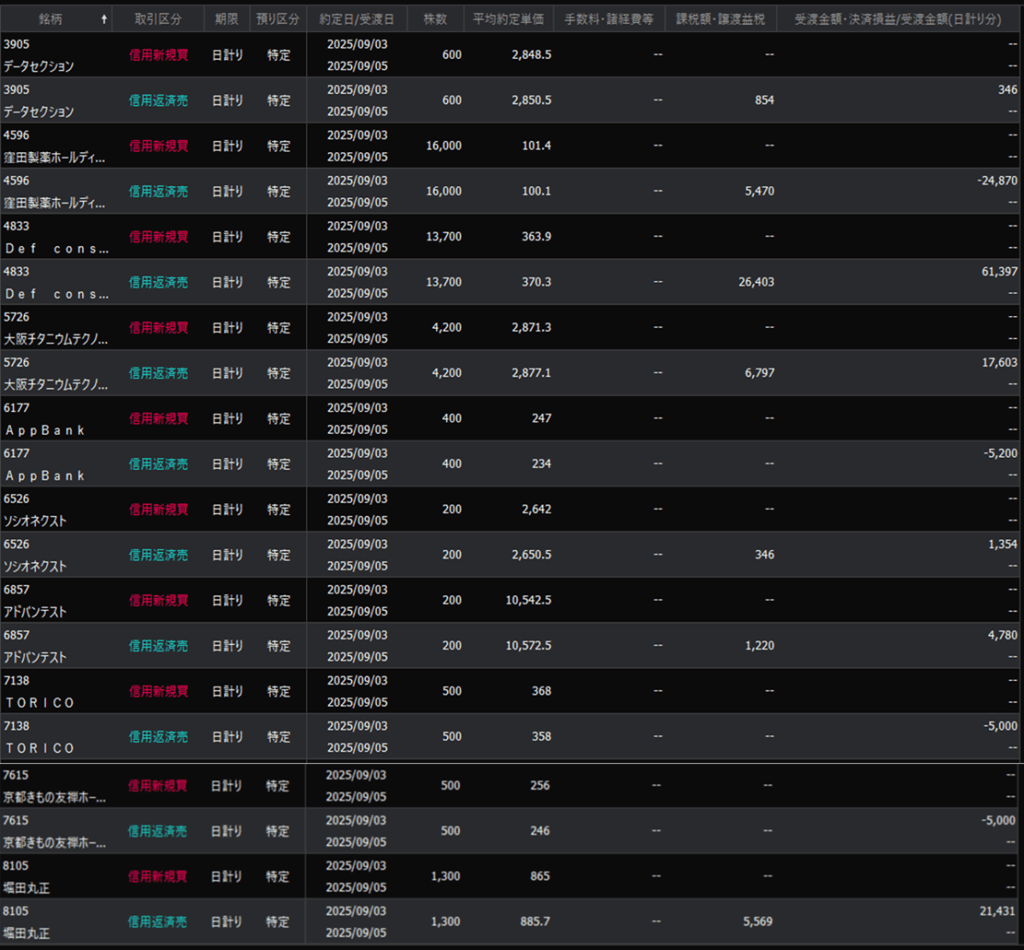
Task: Click the 期限 column header
Action: coord(226,20)
